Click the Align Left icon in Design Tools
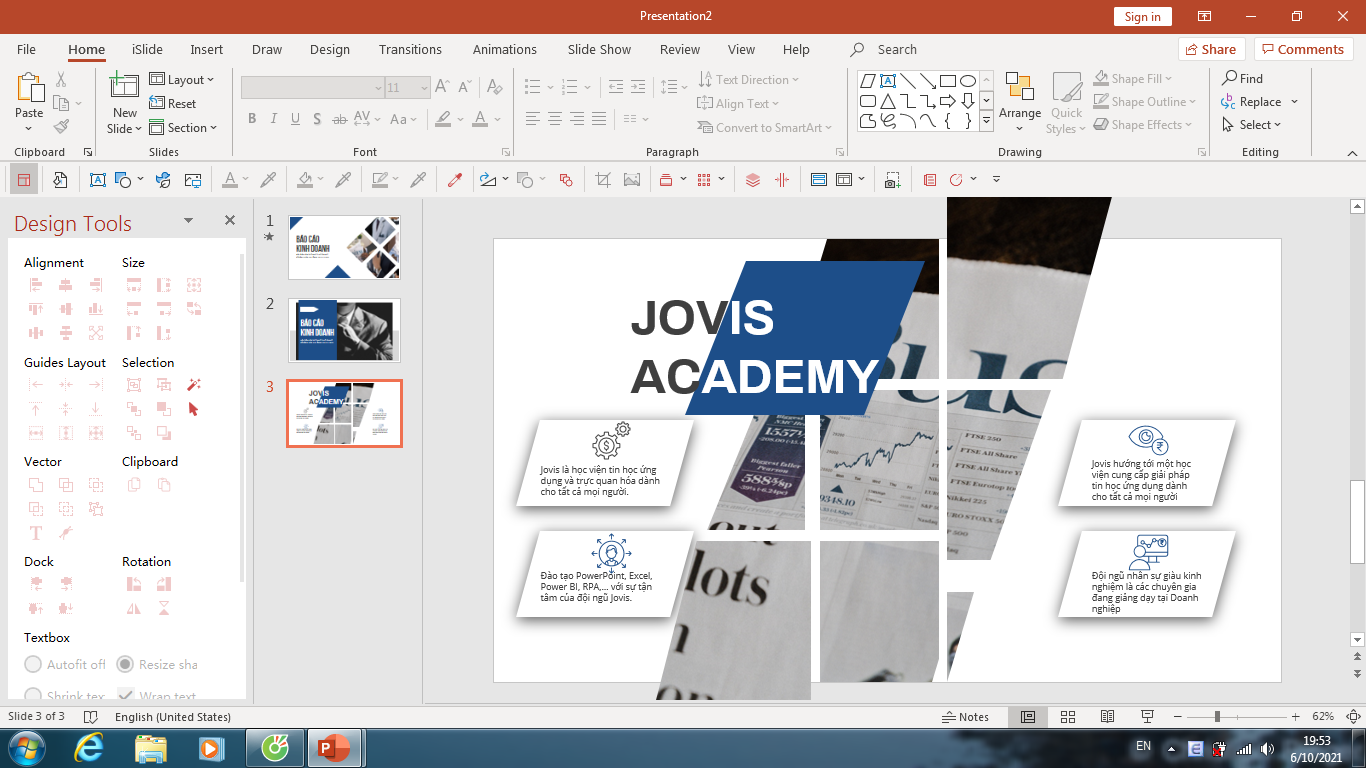 [x=36, y=285]
